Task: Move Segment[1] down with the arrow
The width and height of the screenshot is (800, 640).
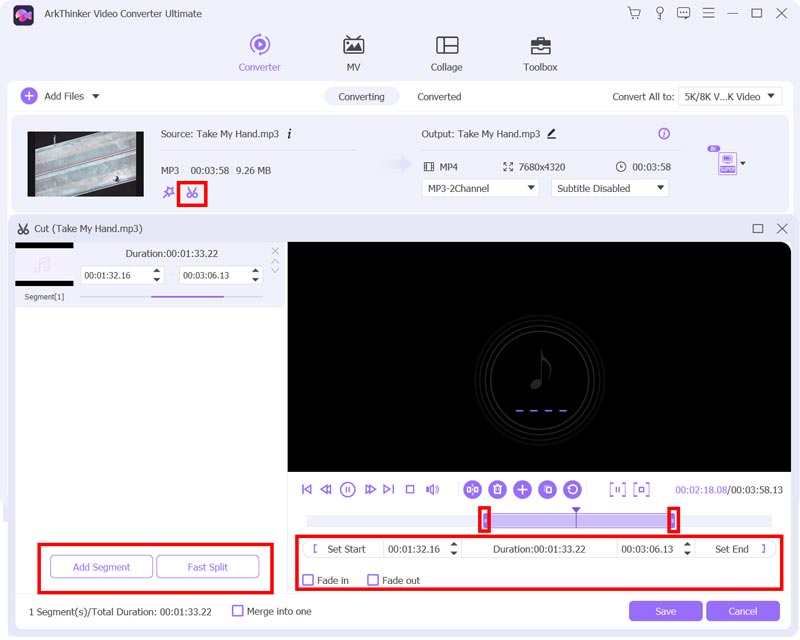Action: (275, 270)
